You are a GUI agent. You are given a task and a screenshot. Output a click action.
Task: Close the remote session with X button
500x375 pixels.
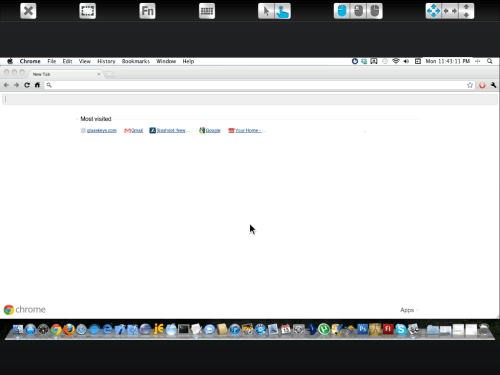tap(28, 11)
